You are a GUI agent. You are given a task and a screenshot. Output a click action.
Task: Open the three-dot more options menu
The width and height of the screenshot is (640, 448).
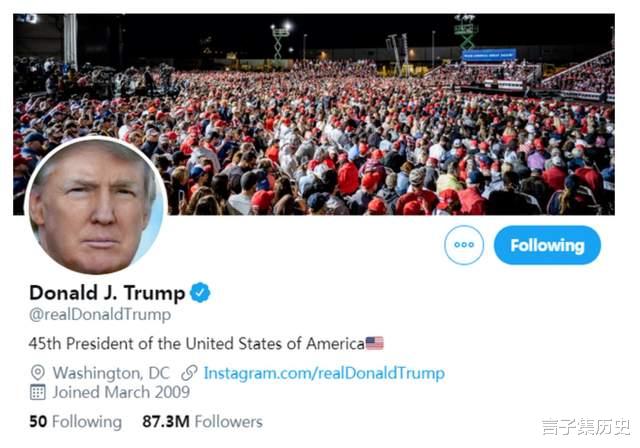tap(464, 245)
